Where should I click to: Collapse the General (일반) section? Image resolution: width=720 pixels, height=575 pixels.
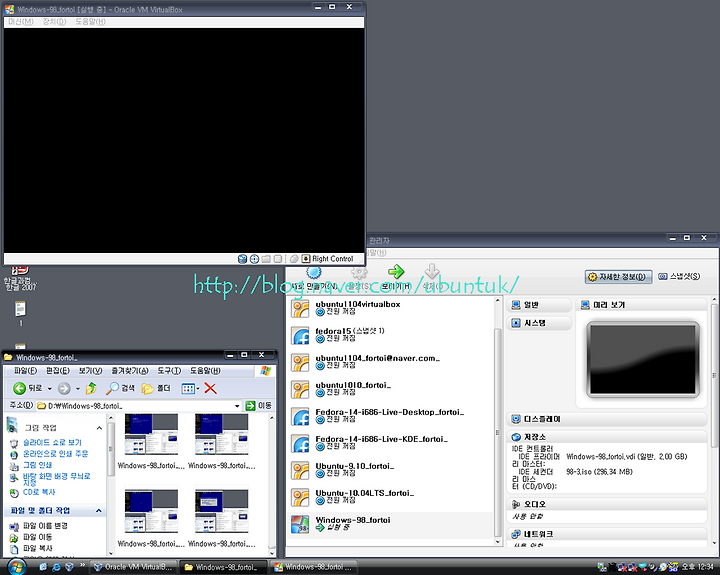539,305
